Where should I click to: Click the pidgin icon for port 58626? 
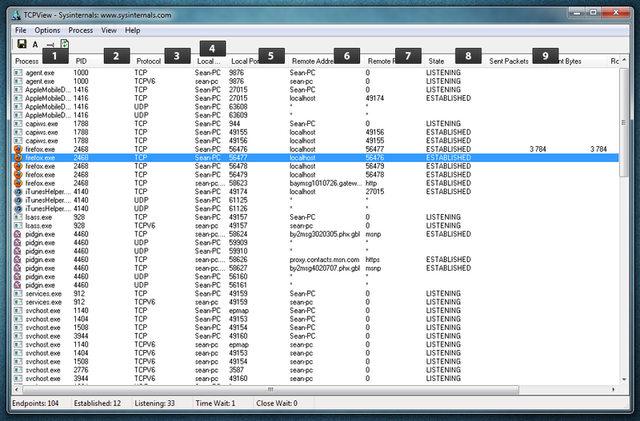pyautogui.click(x=18, y=260)
